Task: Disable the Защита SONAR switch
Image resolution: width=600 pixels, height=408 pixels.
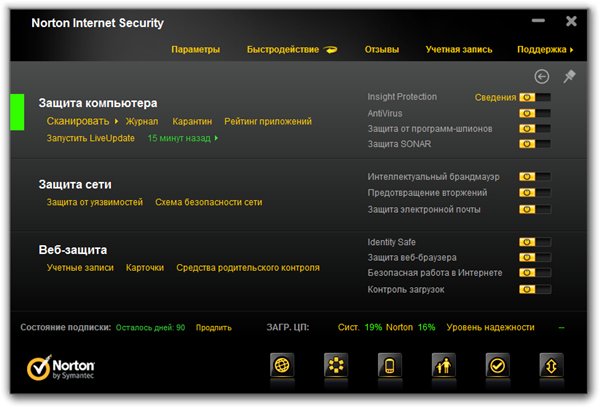Action: coord(533,144)
